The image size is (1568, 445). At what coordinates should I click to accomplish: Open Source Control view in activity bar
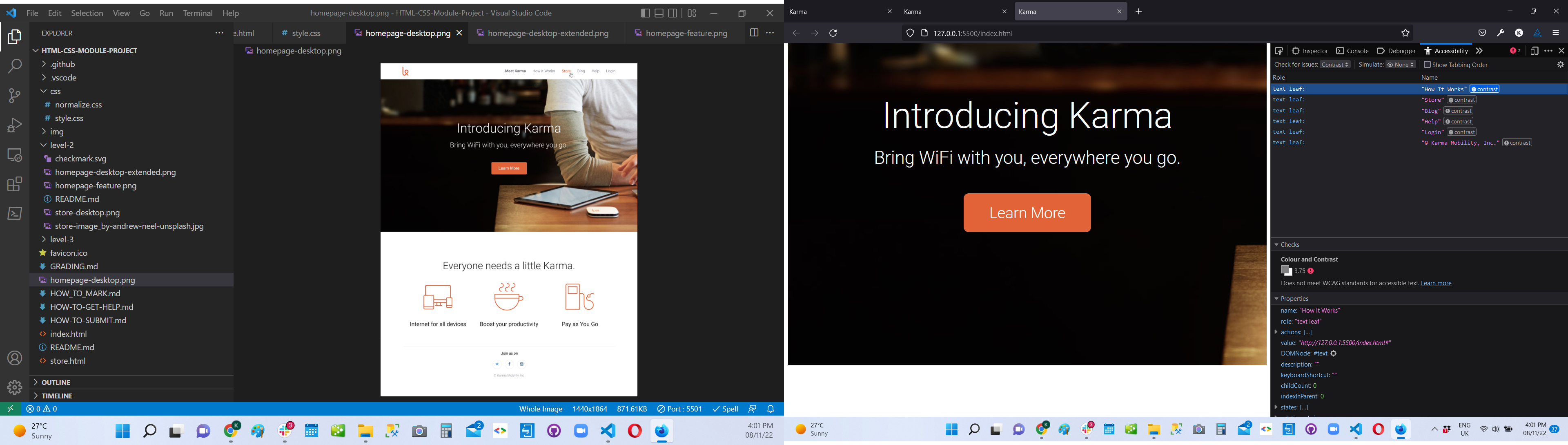pos(15,96)
